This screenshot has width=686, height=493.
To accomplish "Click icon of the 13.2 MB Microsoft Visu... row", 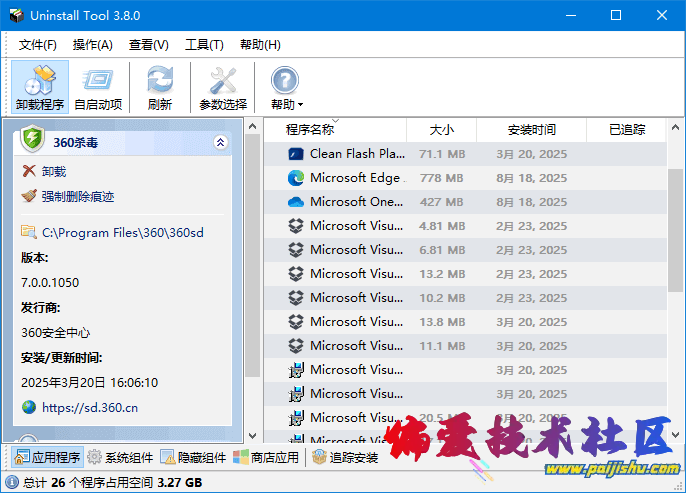I will pos(296,274).
